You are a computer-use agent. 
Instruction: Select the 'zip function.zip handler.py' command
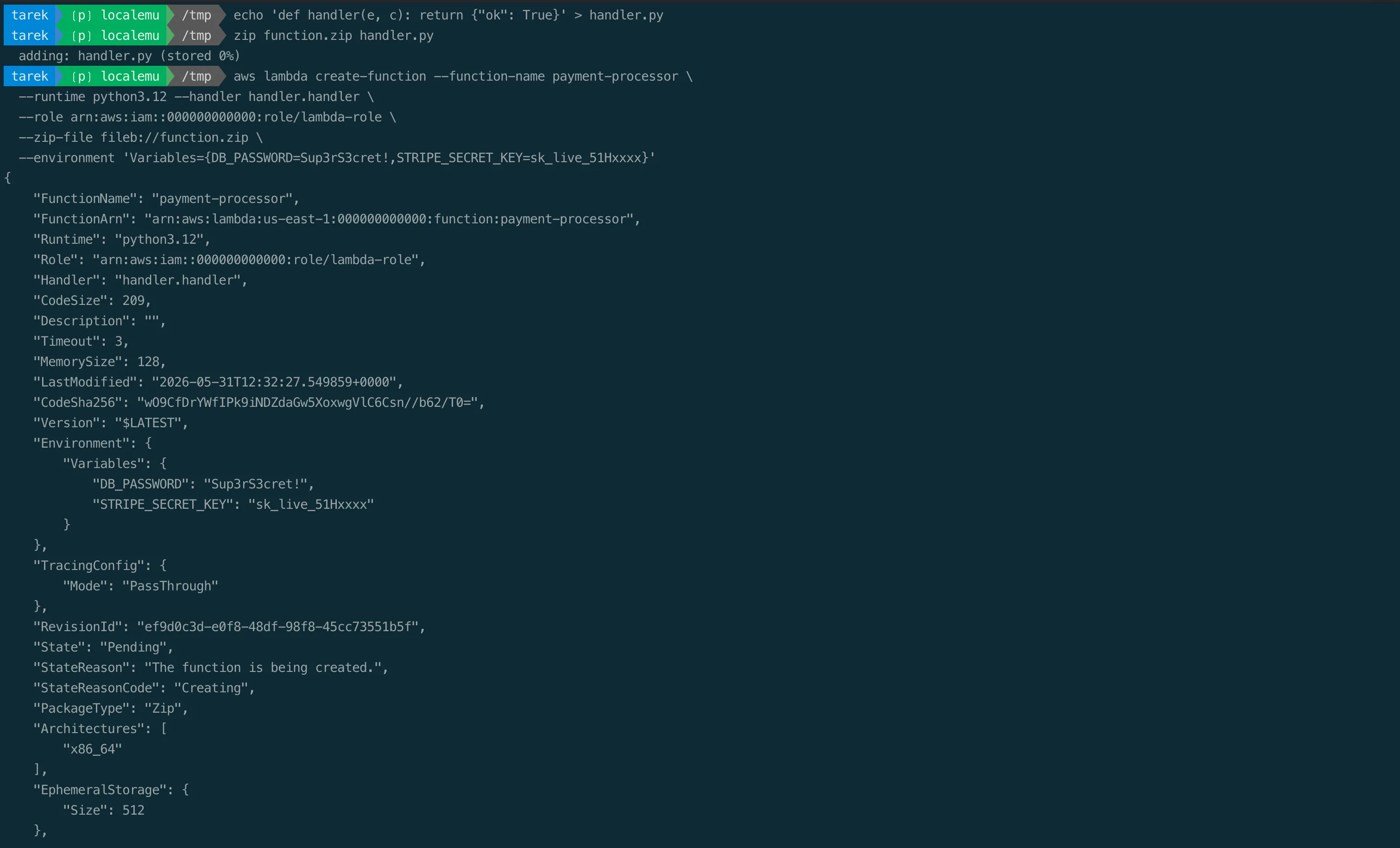(x=334, y=36)
